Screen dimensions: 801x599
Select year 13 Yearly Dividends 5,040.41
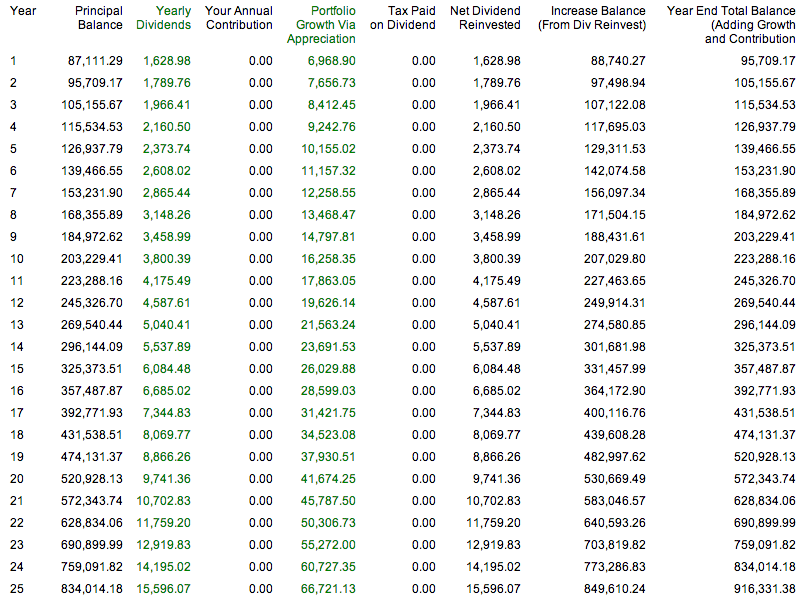pyautogui.click(x=167, y=324)
